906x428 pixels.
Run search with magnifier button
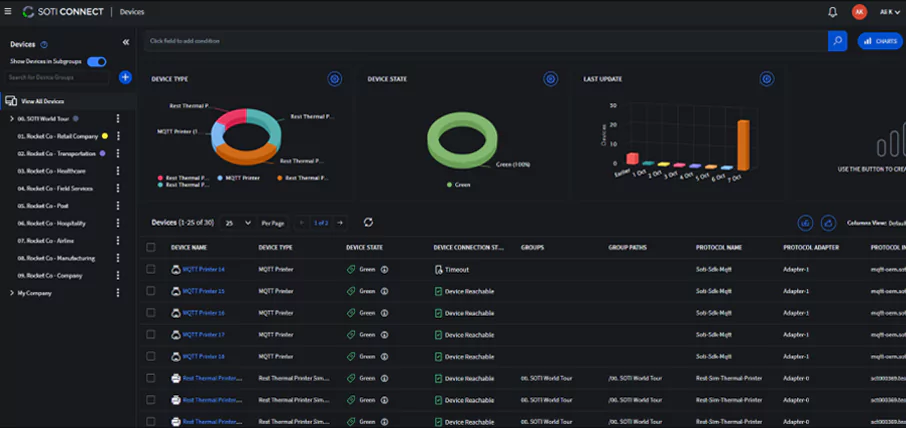pos(837,41)
